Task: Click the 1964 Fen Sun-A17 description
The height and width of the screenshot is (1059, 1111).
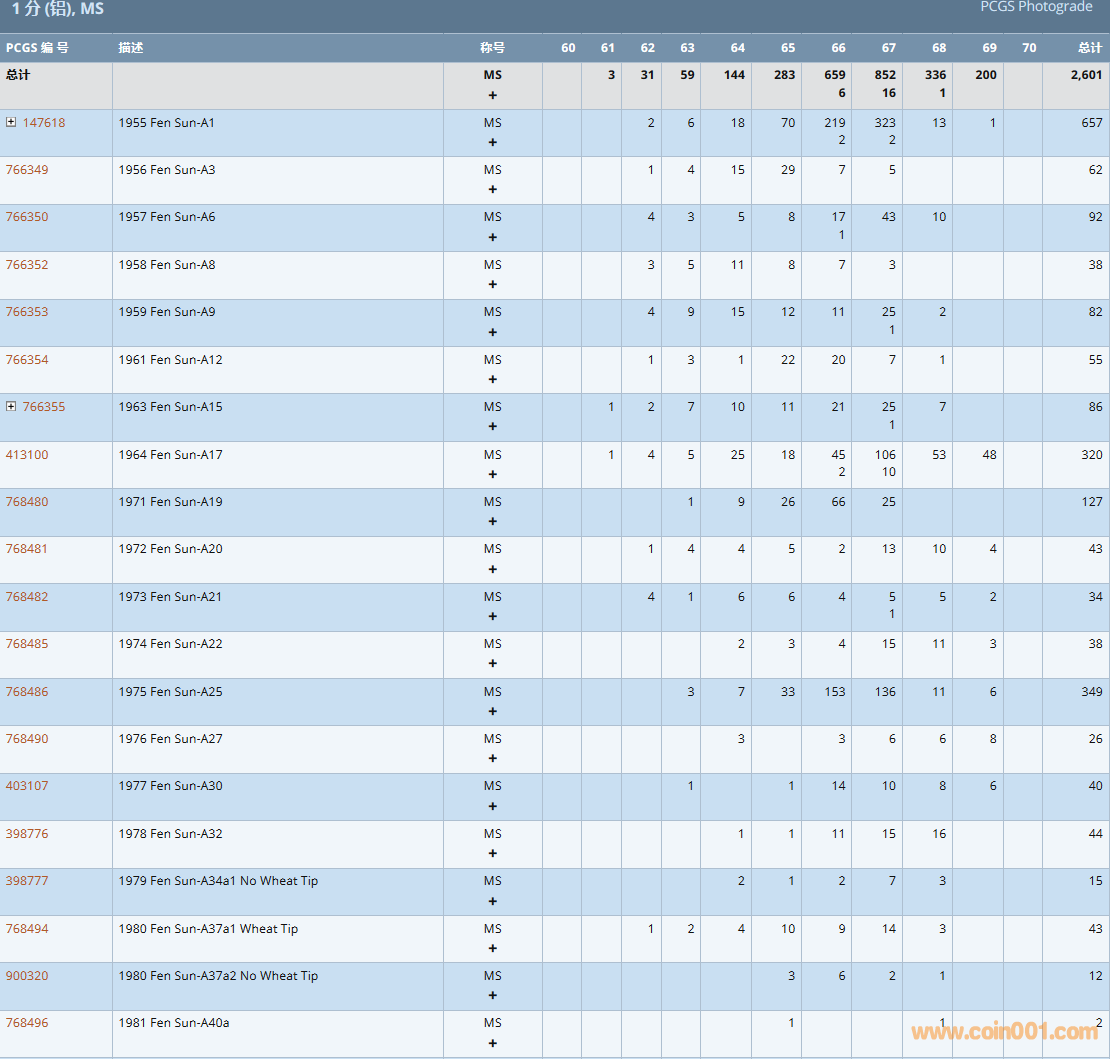Action: click(x=170, y=455)
